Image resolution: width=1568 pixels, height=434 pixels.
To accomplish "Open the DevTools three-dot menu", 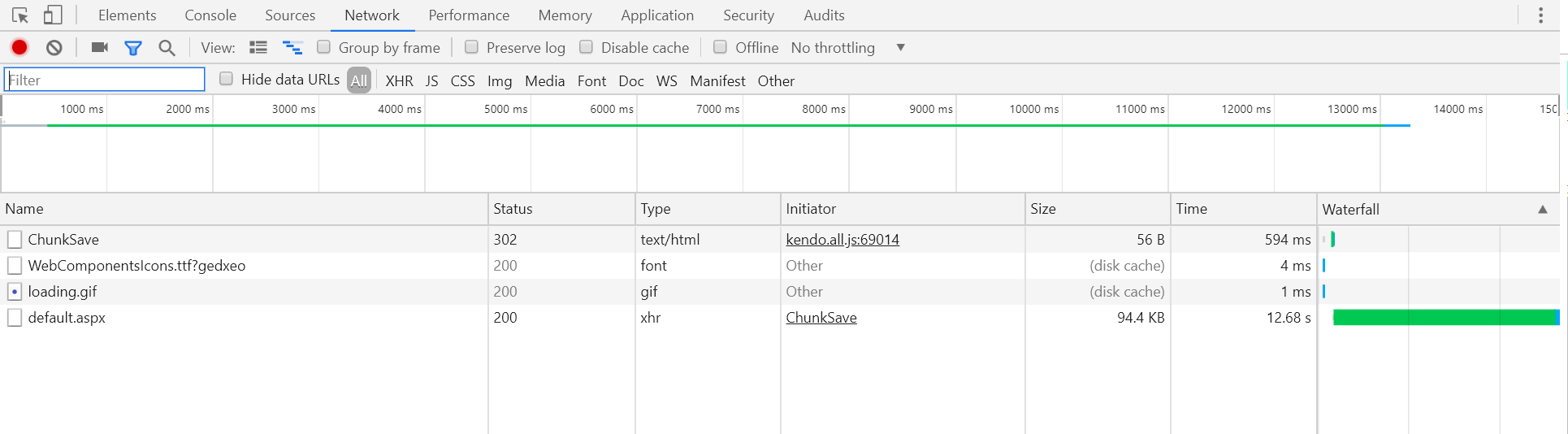I will [x=1540, y=15].
